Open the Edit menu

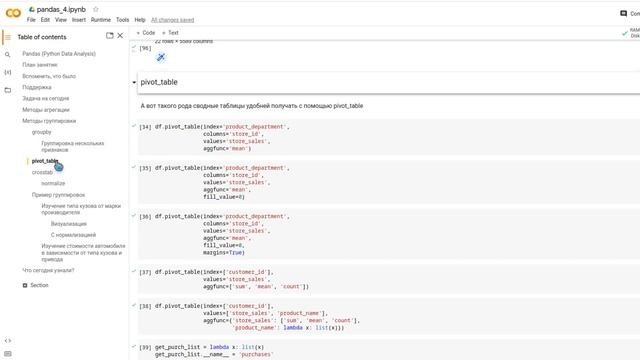(x=45, y=20)
